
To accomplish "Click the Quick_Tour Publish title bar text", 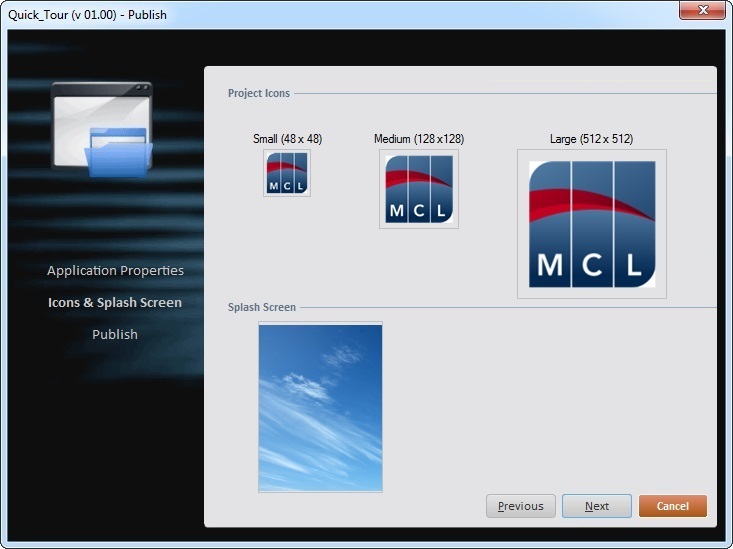I will [88, 15].
